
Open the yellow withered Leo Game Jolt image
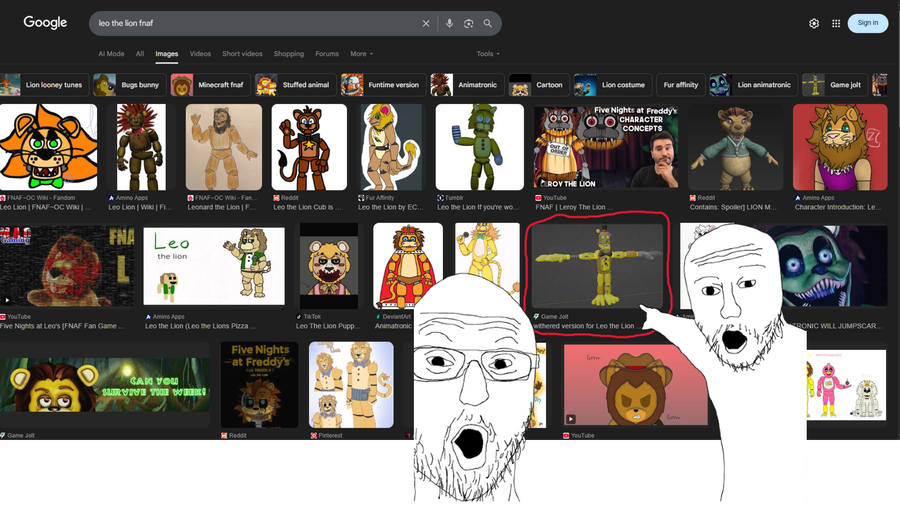[x=597, y=266]
